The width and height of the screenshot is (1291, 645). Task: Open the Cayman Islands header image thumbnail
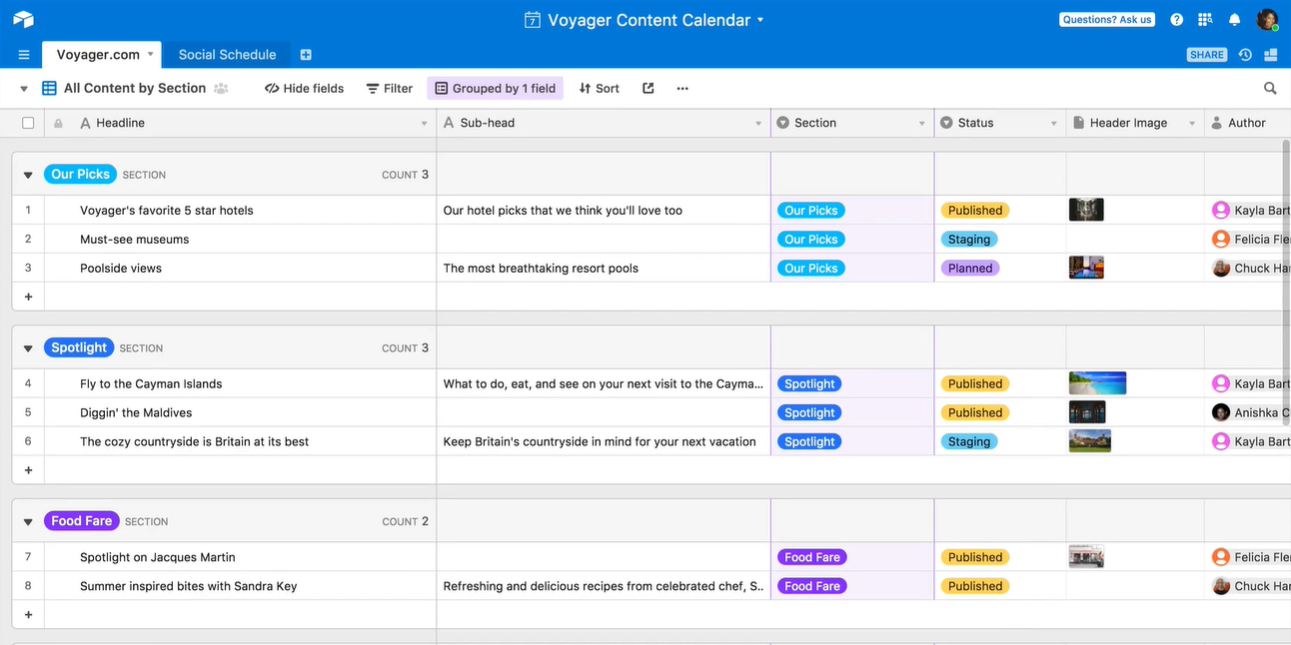(x=1097, y=383)
